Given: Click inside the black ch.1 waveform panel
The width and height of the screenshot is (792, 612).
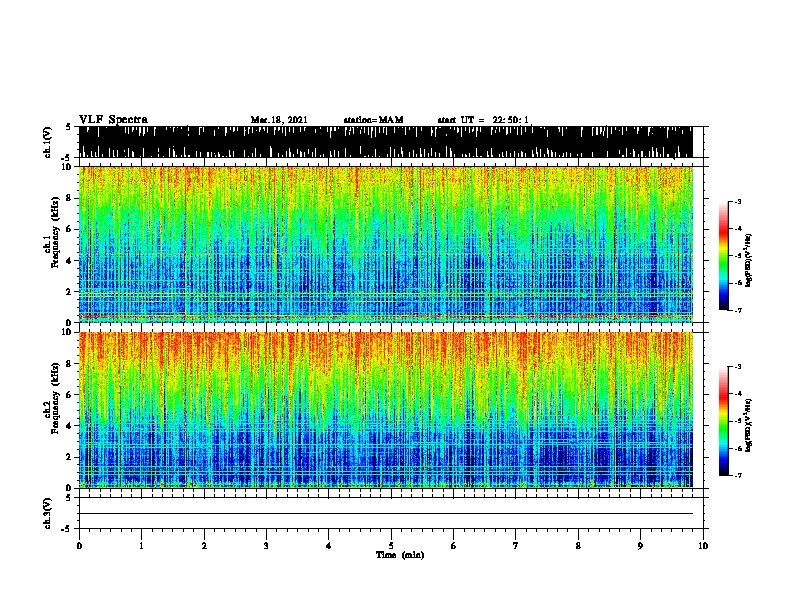Looking at the screenshot, I should pos(385,142).
